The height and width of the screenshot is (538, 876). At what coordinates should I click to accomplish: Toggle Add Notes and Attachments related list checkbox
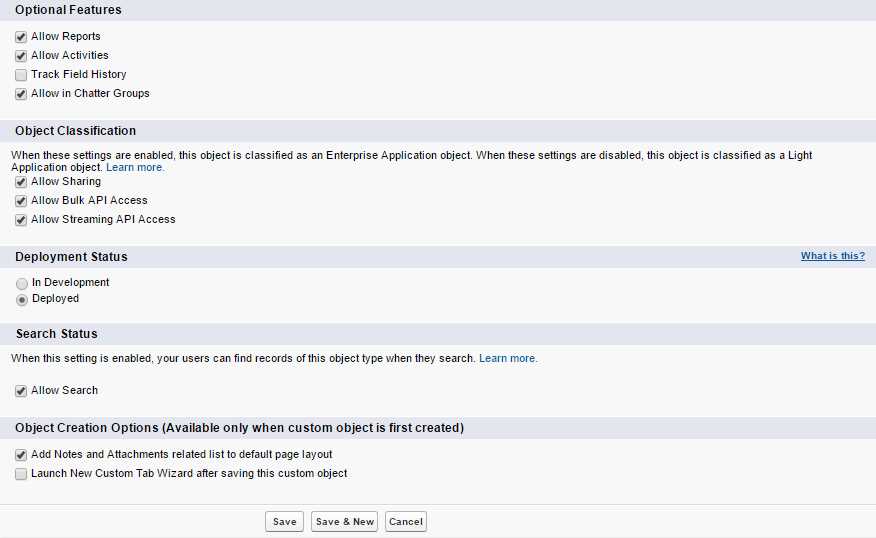pyautogui.click(x=21, y=455)
